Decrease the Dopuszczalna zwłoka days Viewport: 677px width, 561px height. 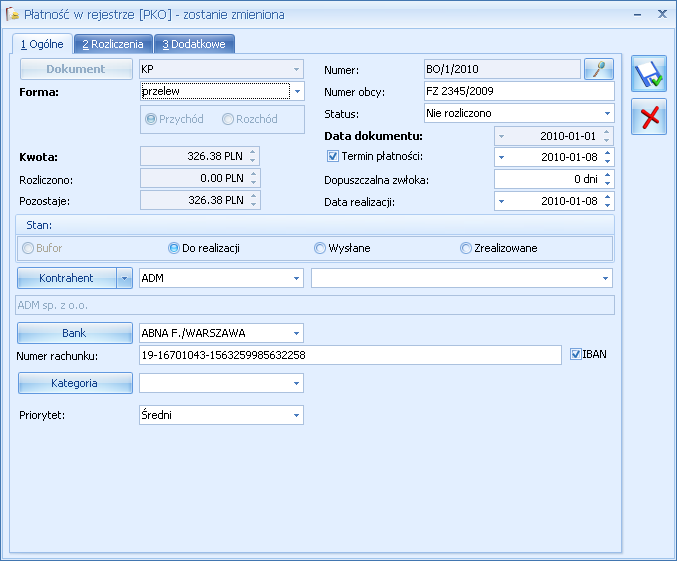[607, 184]
